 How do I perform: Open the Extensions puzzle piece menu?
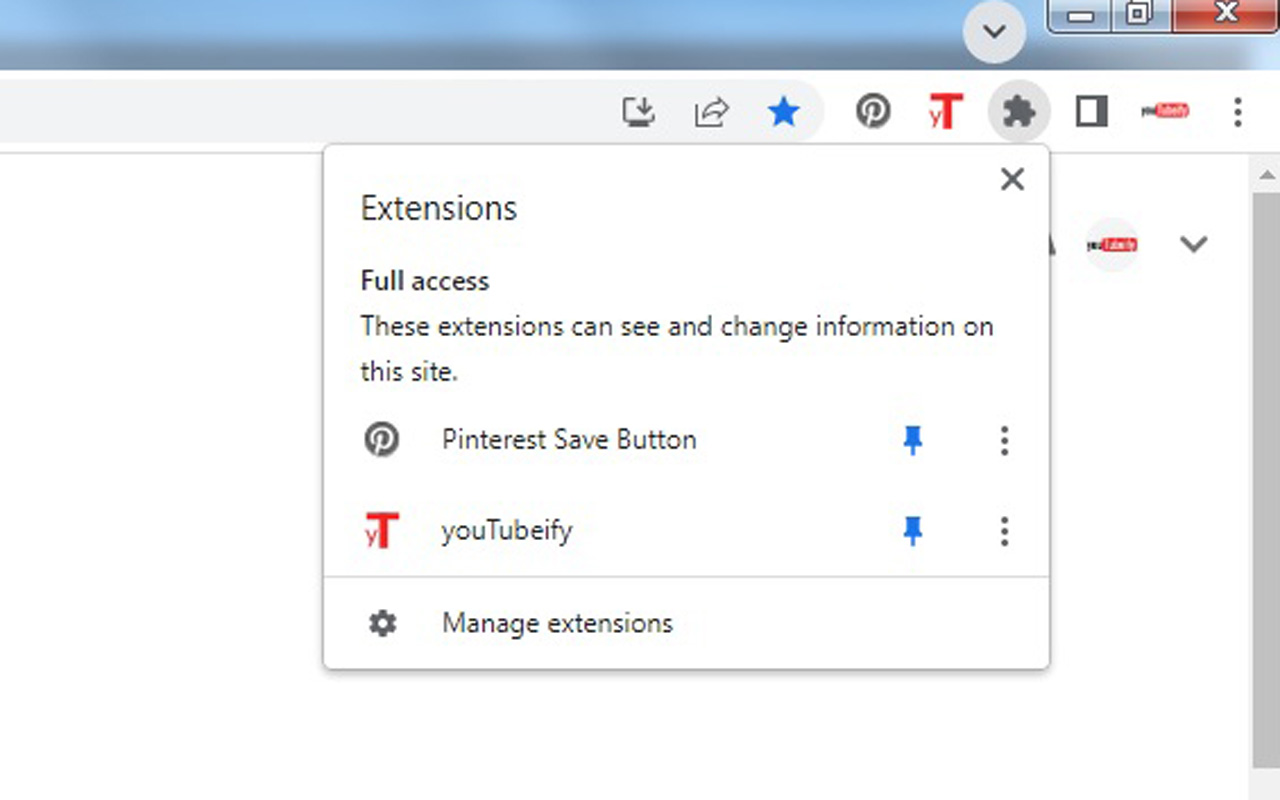1018,111
